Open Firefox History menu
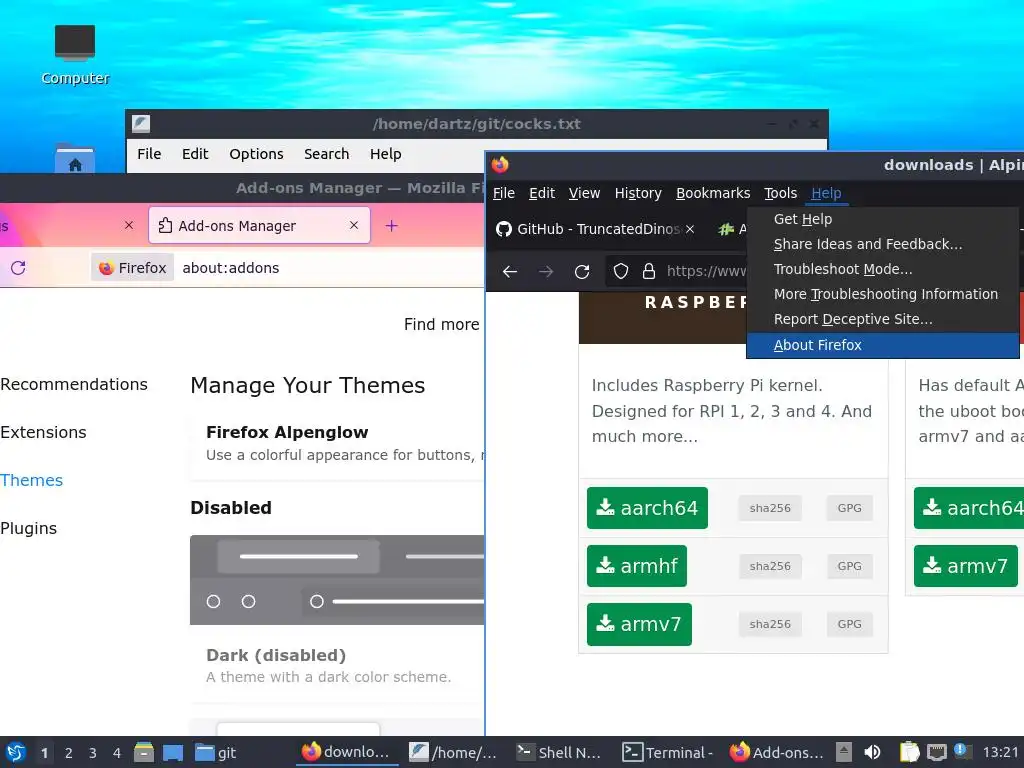The width and height of the screenshot is (1024, 768). coord(638,193)
